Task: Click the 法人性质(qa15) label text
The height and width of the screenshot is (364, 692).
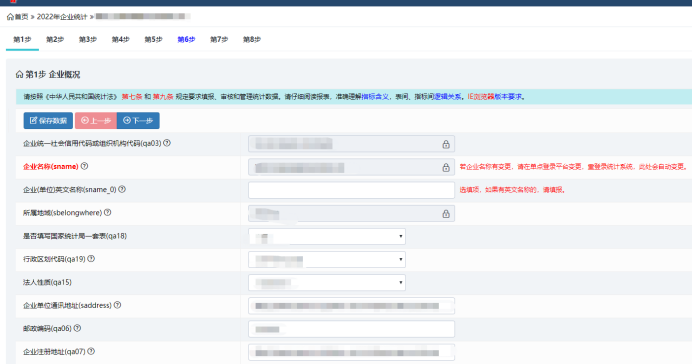Action: [x=47, y=282]
